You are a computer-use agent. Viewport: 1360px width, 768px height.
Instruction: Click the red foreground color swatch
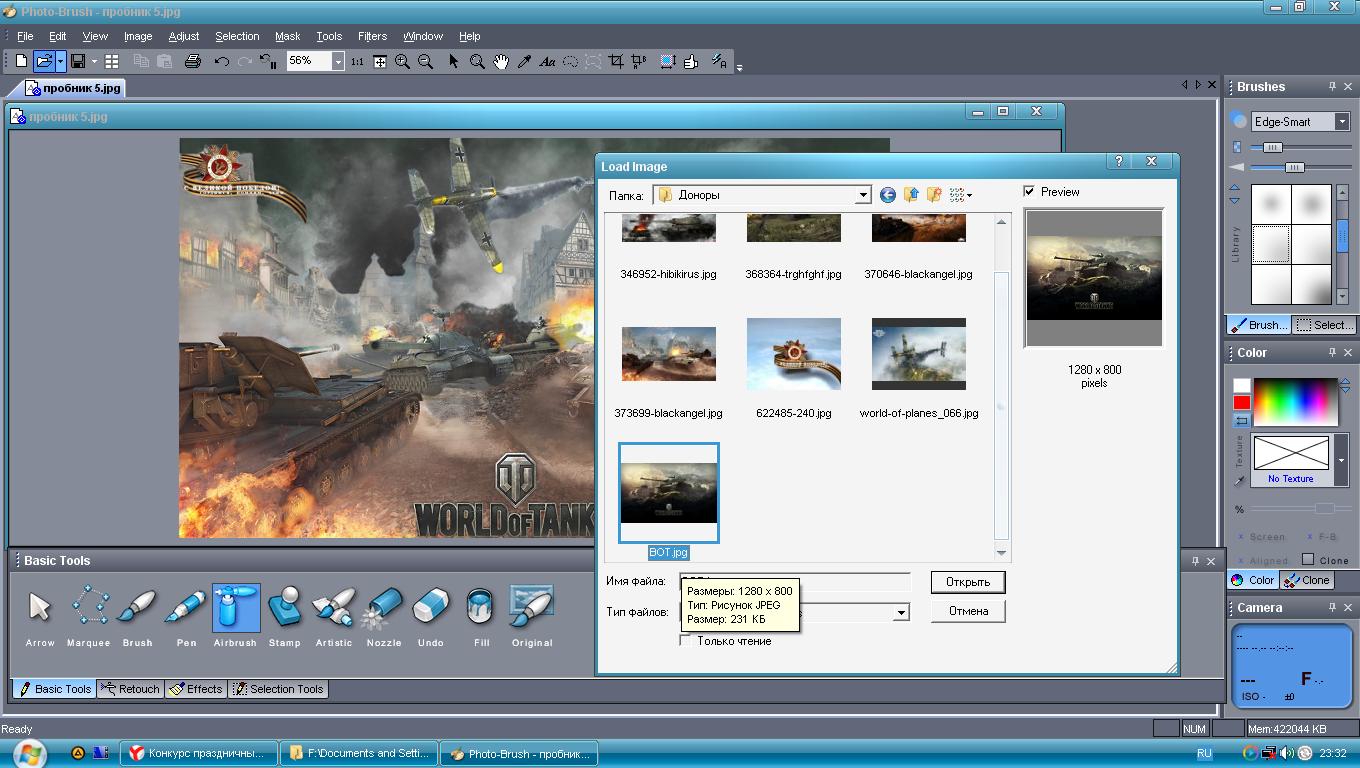(1241, 402)
